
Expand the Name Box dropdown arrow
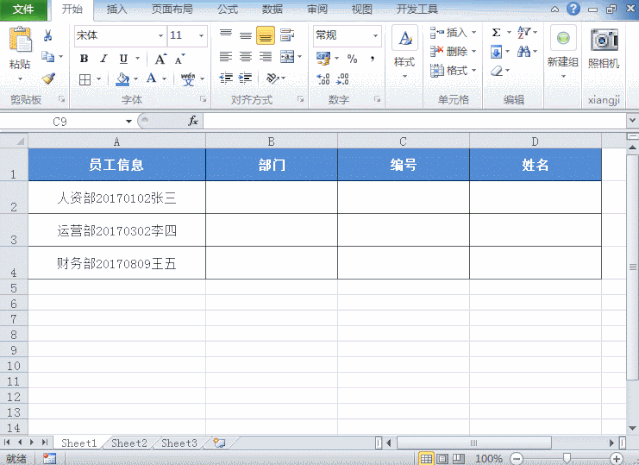[x=129, y=121]
